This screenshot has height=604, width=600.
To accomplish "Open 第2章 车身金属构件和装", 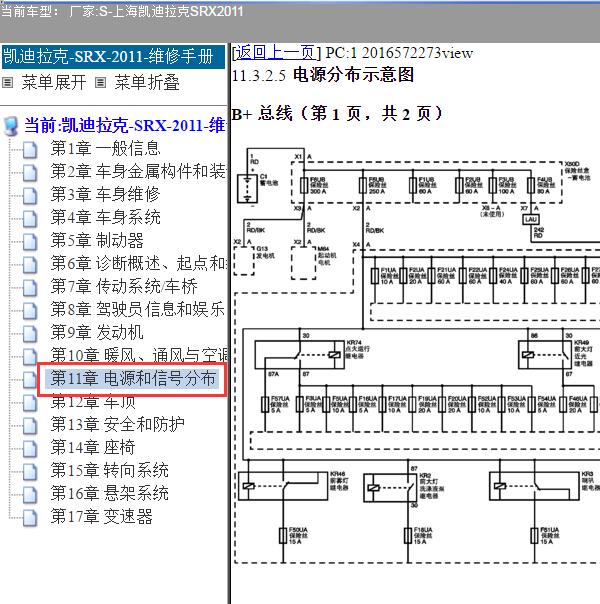I will pyautogui.click(x=138, y=171).
